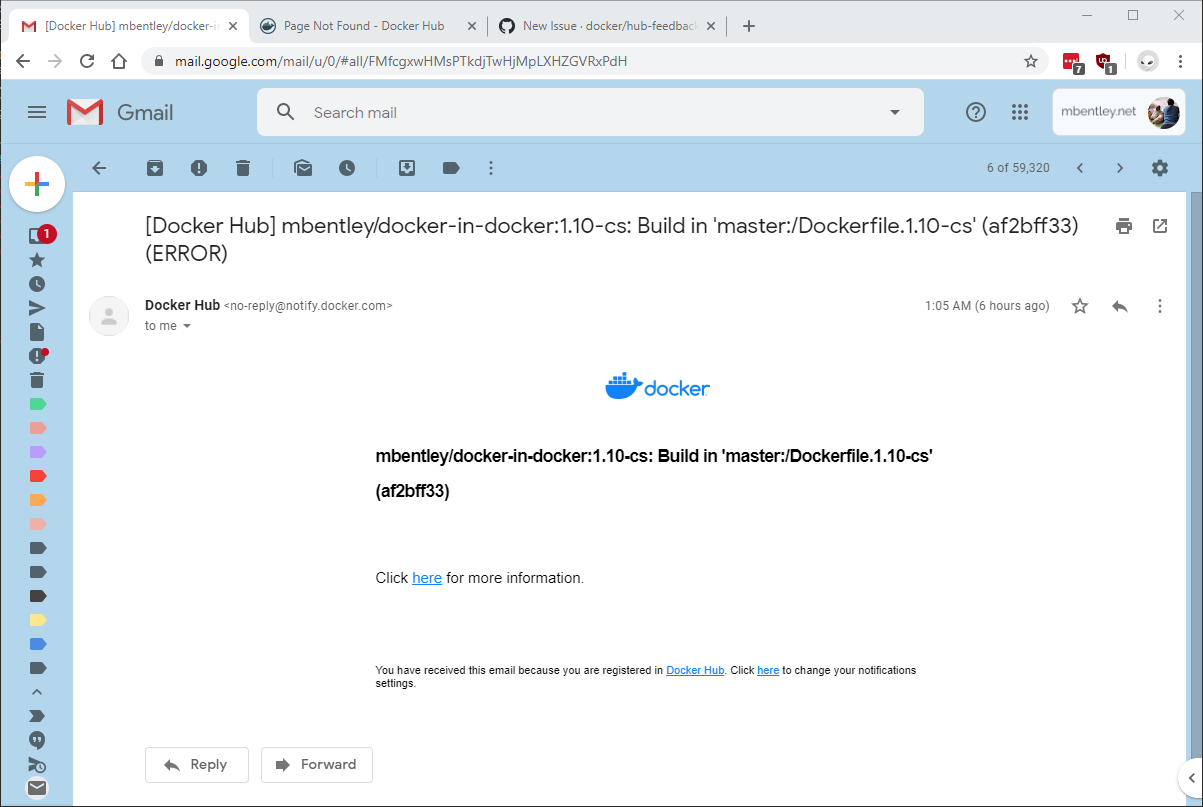1203x807 pixels.
Task: Open the purple label in sidebar
Action: coord(37,452)
